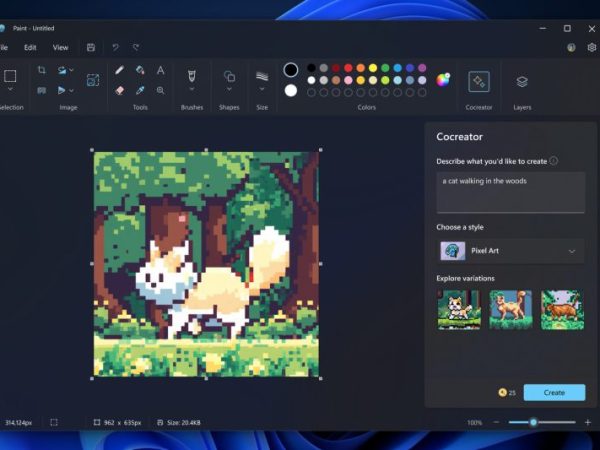
Task: Click the zoom out minus icon
Action: point(496,422)
